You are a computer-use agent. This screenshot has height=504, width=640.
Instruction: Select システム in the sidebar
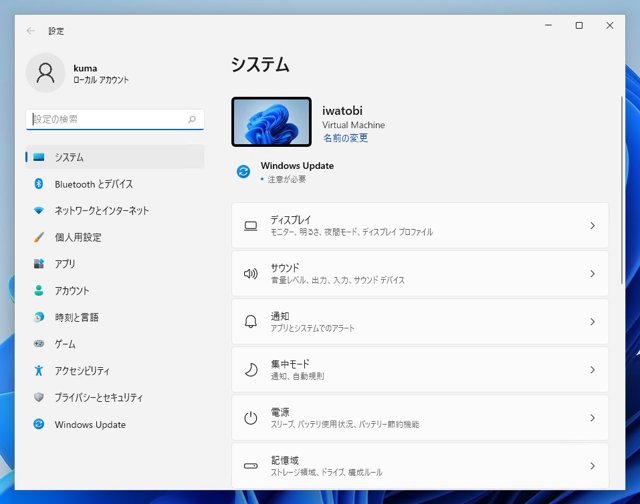tap(115, 157)
